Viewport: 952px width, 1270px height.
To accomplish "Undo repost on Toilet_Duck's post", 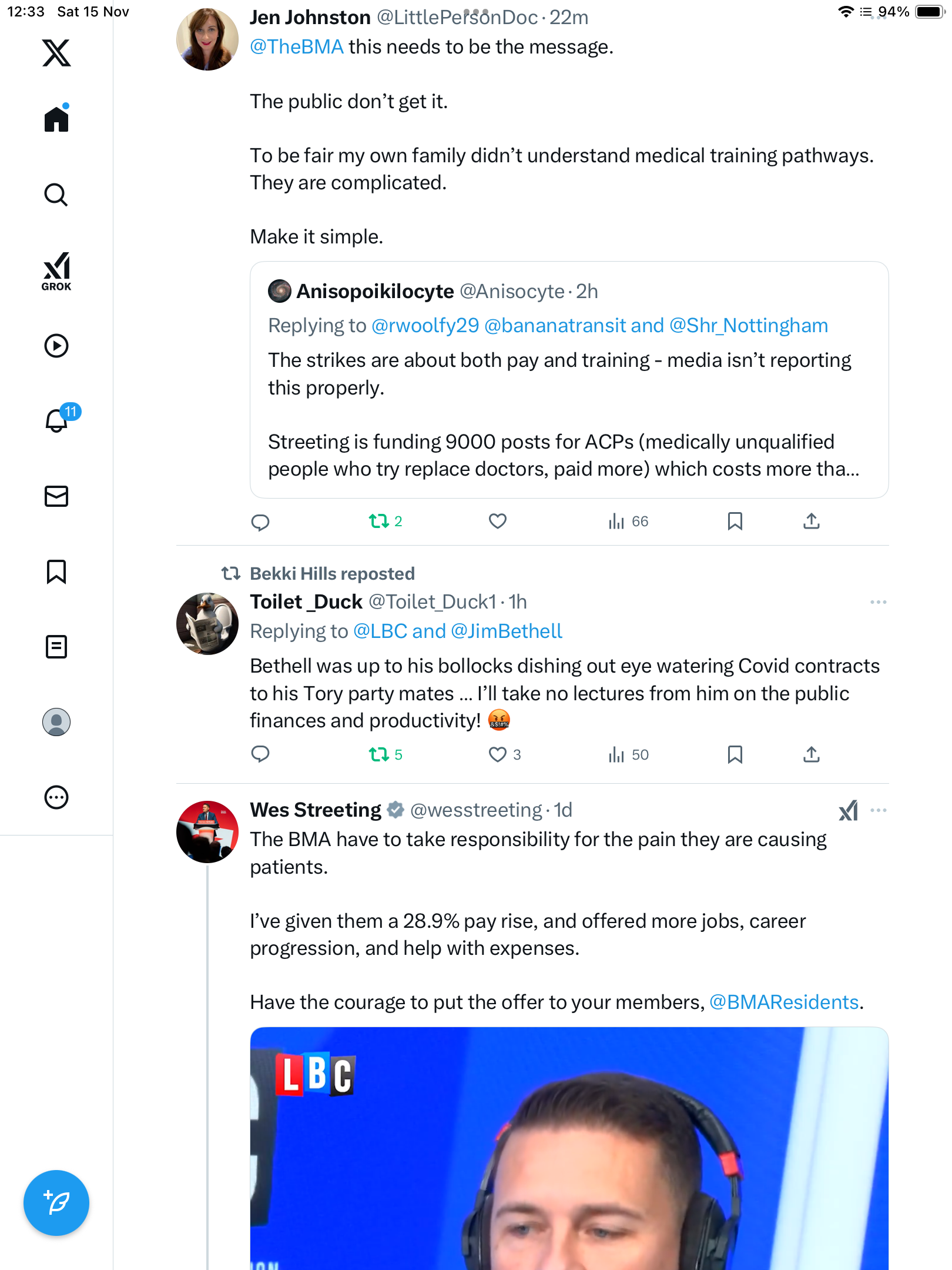I will click(x=379, y=754).
